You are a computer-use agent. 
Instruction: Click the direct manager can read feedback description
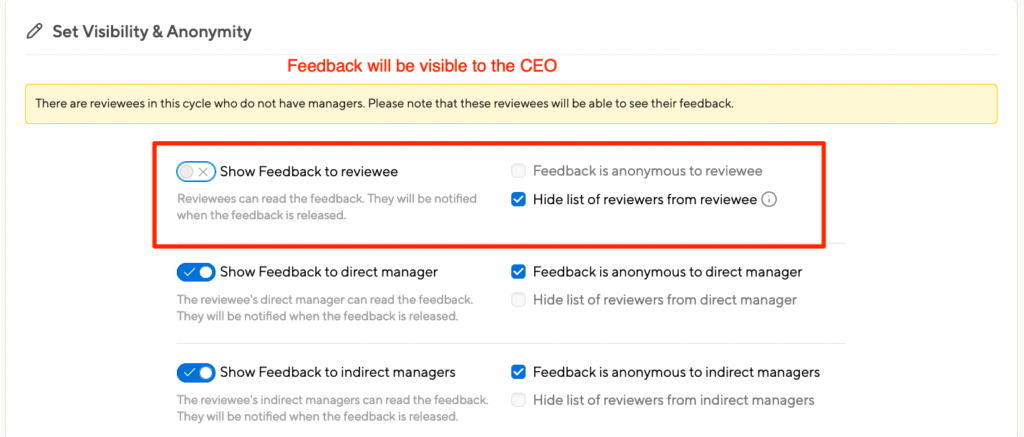tap(325, 308)
